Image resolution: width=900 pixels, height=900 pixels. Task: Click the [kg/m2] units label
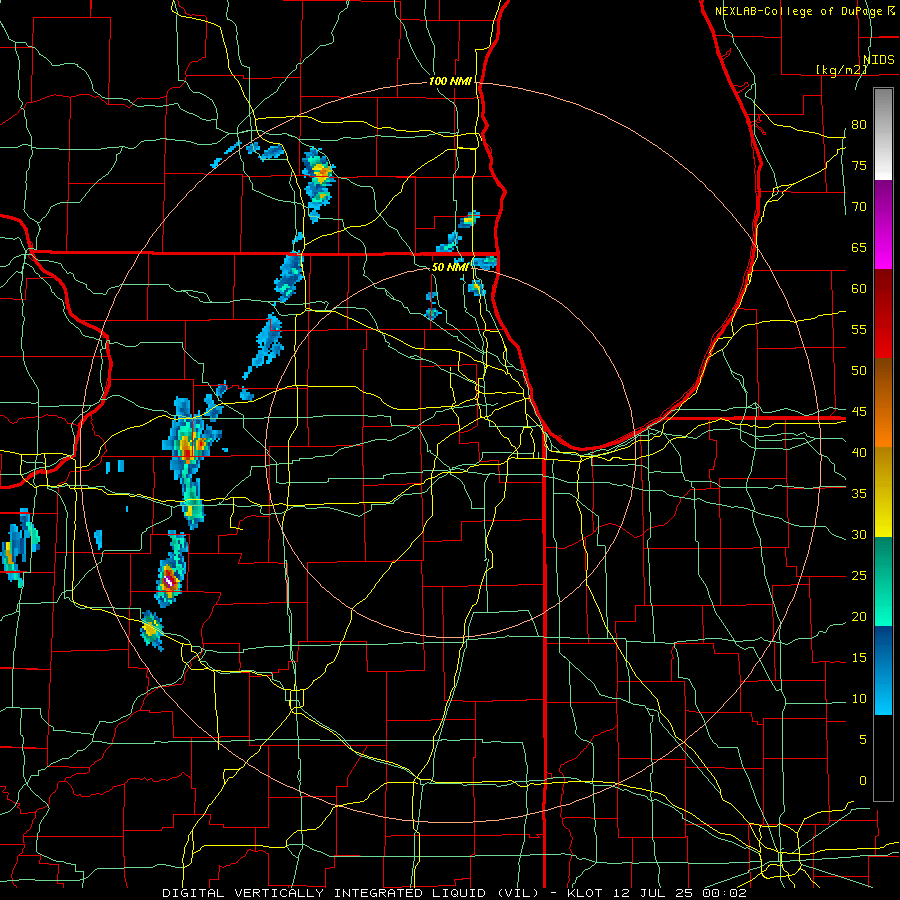pyautogui.click(x=841, y=70)
